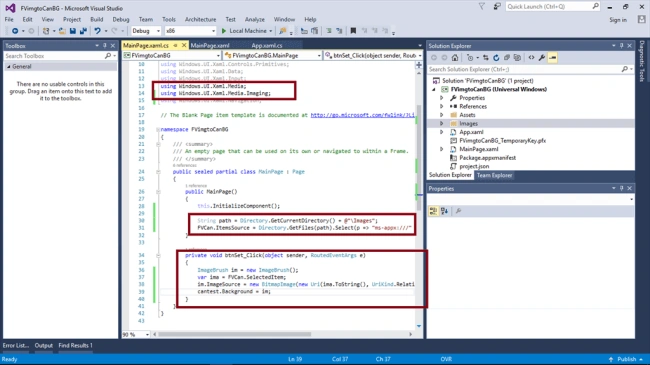Open the Analyze menu
650x365 pixels.
(x=255, y=19)
